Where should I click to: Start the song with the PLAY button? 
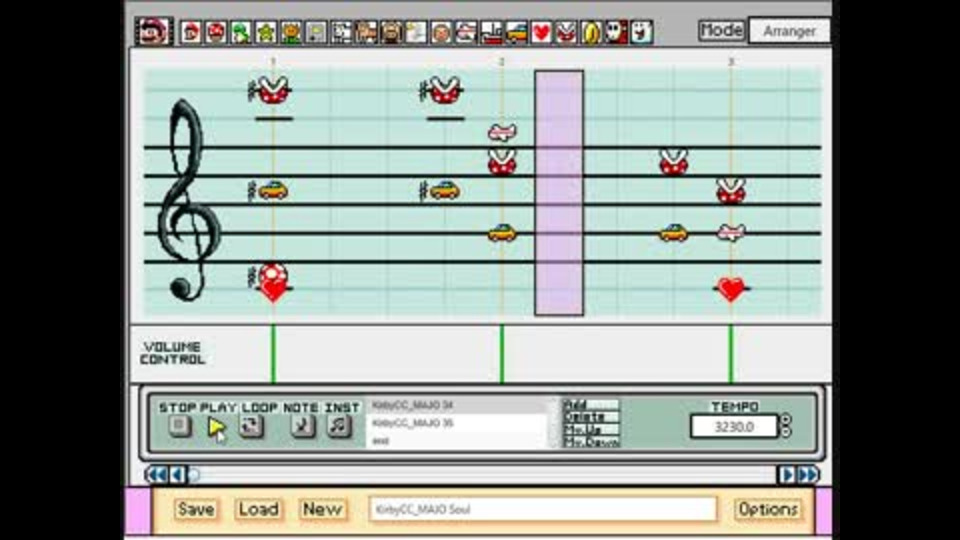216,426
